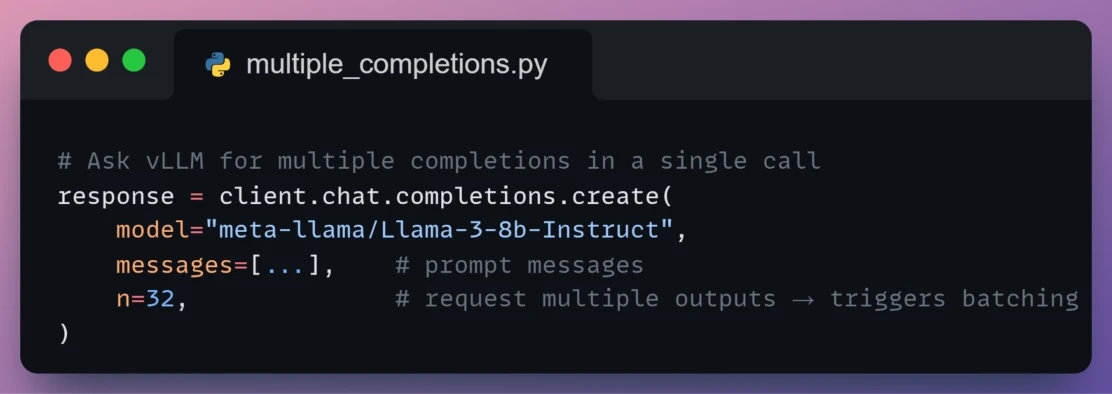Select the multiple_completions.py tab
Screen dimensions: 1112x394
(x=383, y=64)
